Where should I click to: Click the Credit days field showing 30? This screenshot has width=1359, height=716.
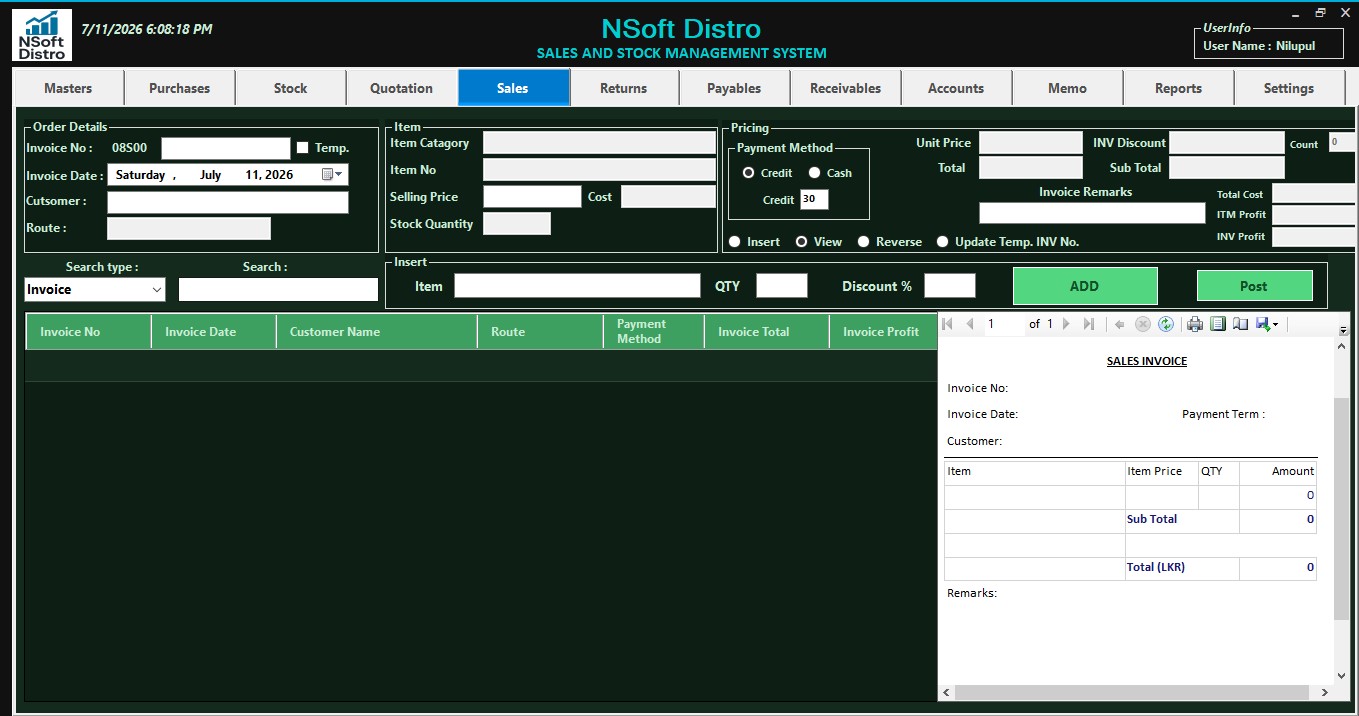pyautogui.click(x=814, y=199)
